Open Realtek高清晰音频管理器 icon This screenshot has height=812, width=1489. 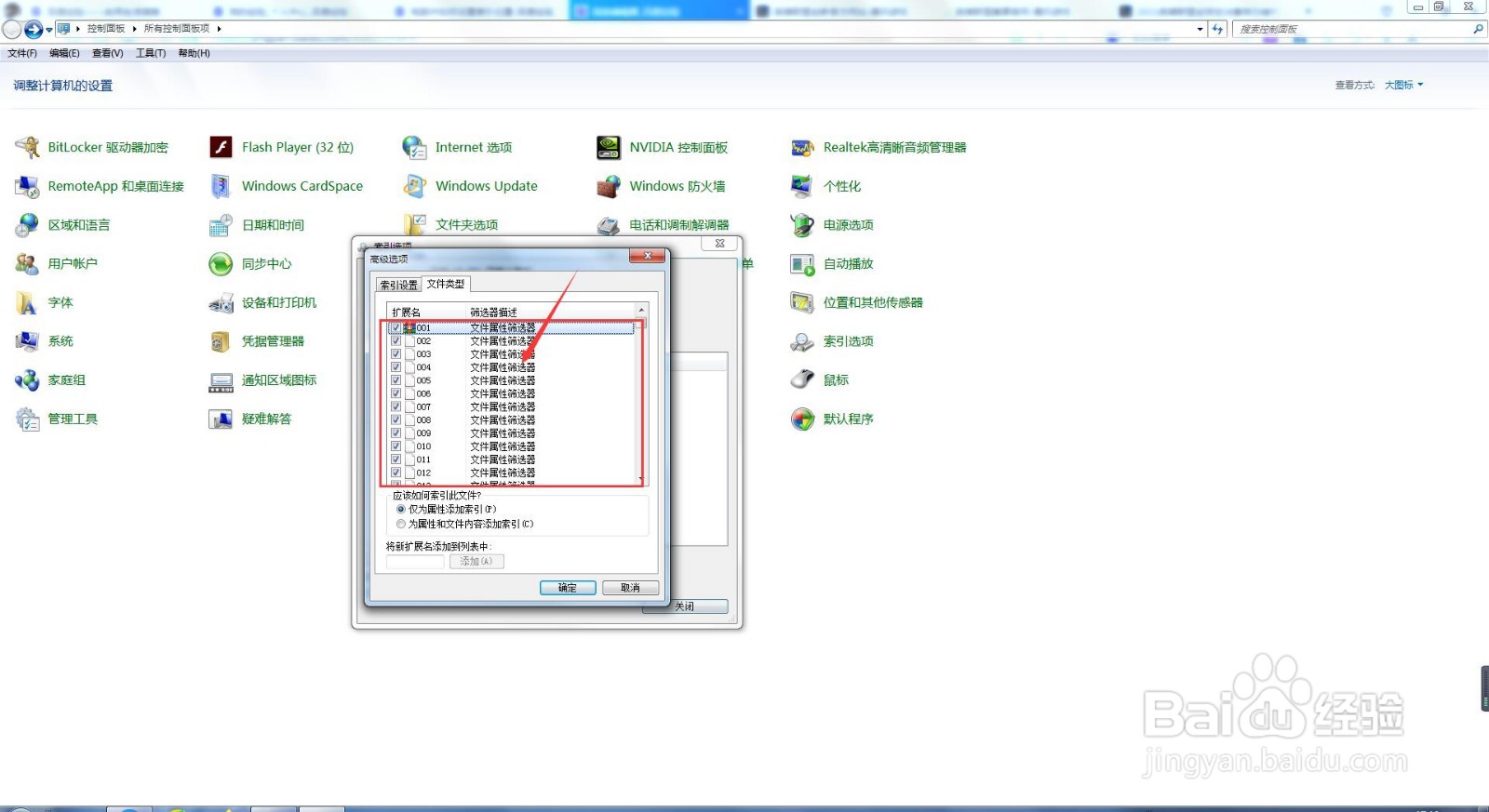(802, 147)
